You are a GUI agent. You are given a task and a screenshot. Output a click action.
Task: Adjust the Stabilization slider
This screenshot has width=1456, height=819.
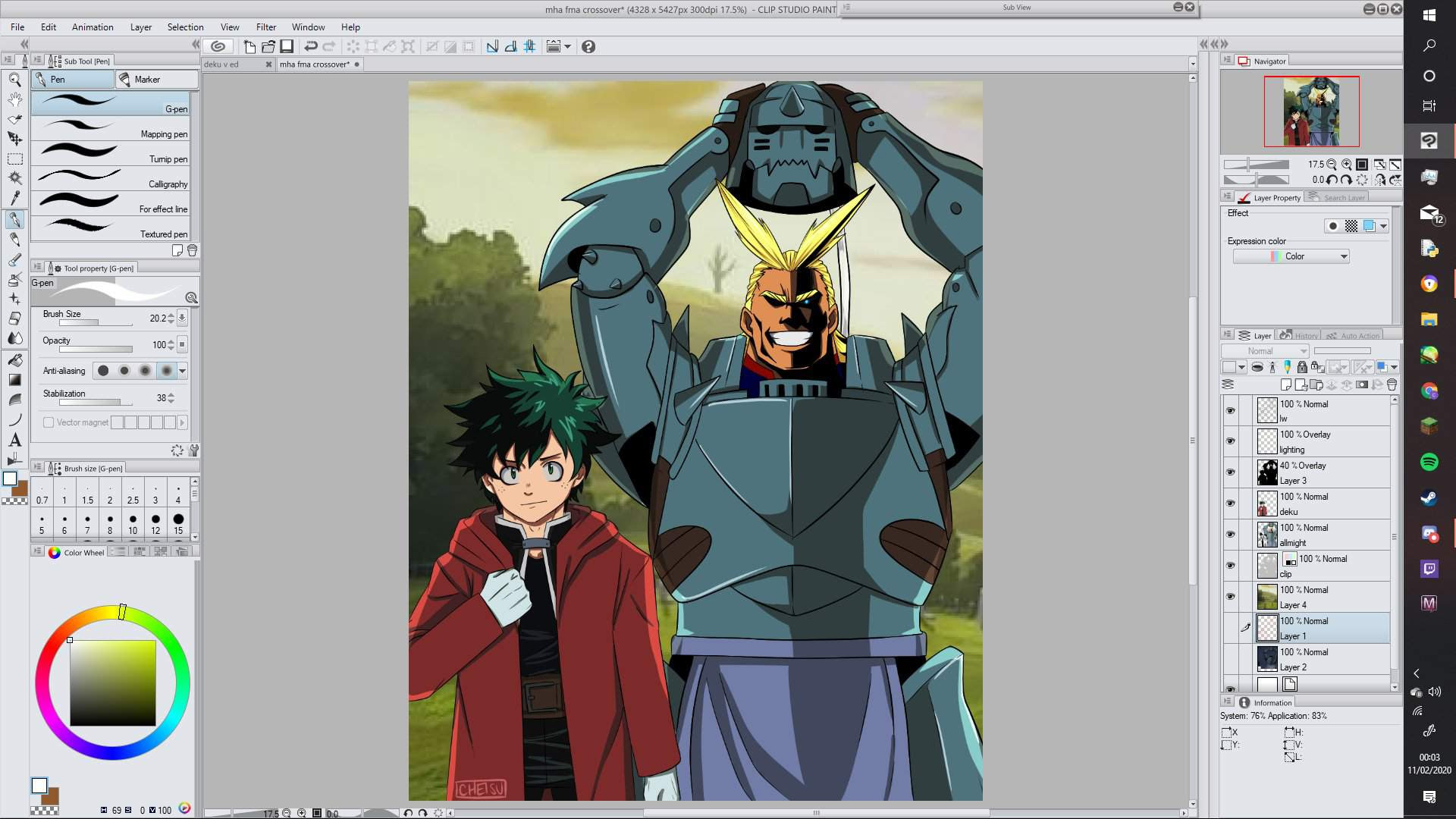(96, 403)
